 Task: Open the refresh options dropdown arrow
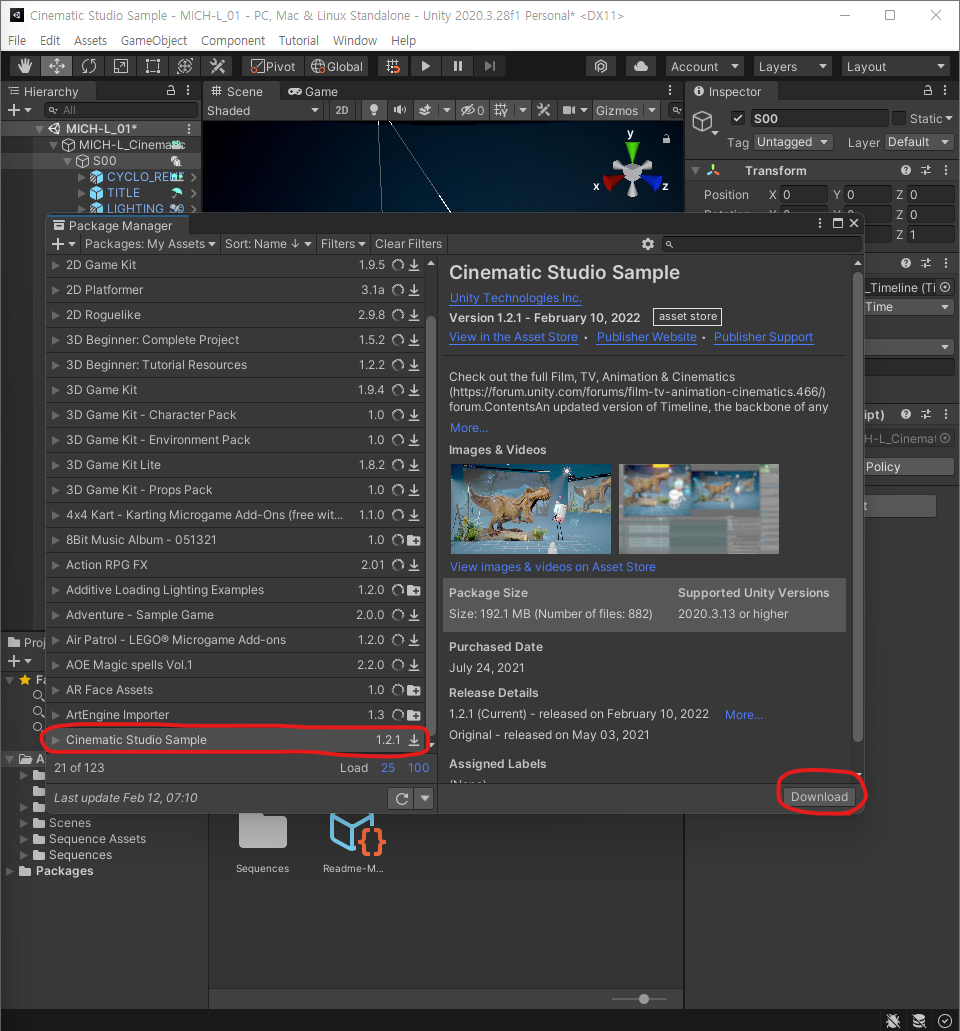click(x=425, y=799)
